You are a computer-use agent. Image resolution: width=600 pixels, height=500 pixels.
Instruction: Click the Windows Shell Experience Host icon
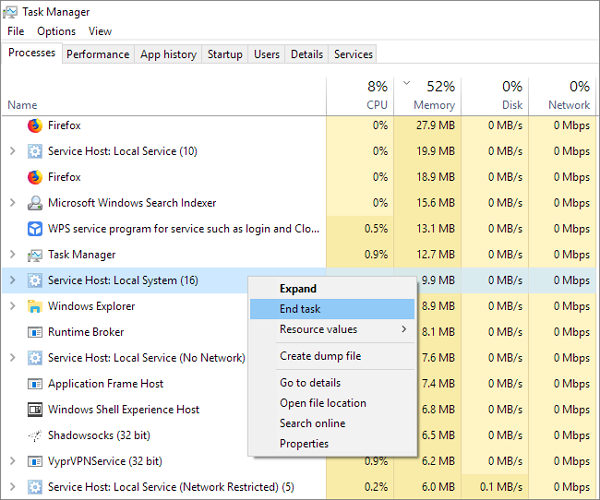35,410
